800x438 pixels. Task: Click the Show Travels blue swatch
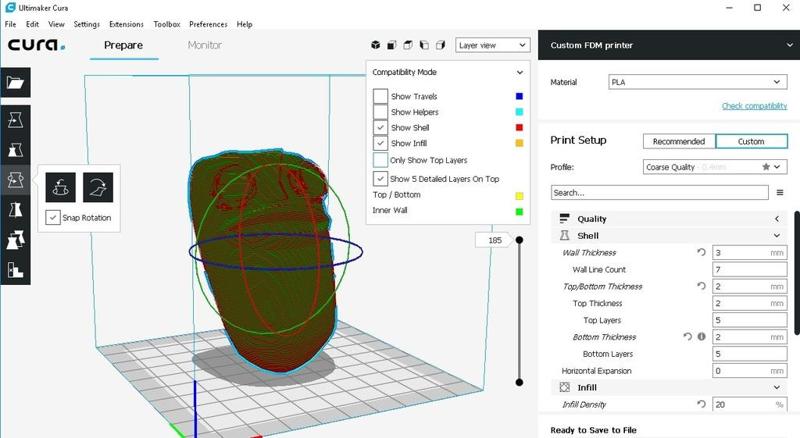pos(519,96)
